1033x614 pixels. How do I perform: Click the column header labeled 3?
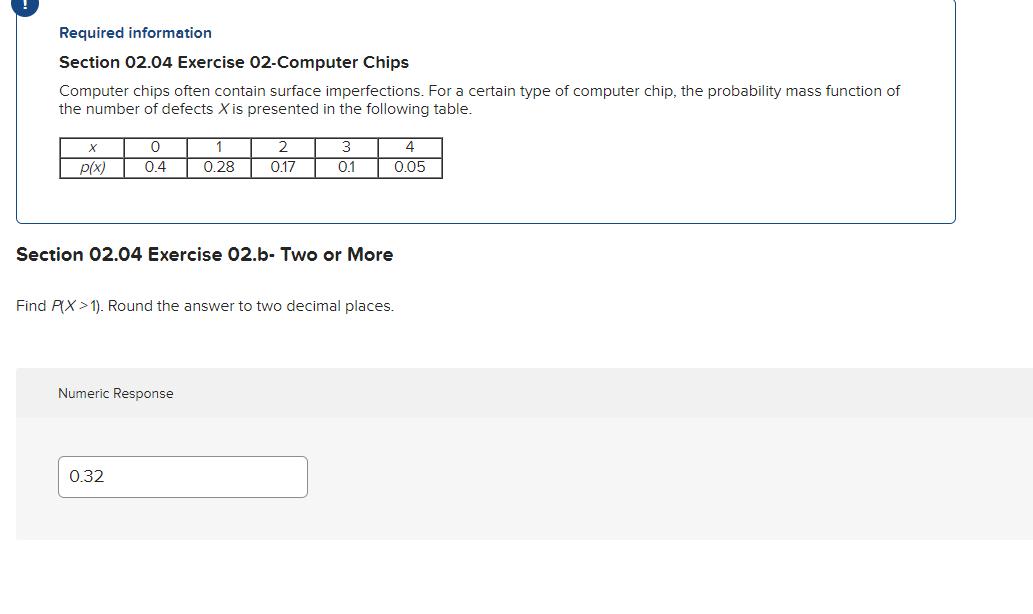[346, 147]
